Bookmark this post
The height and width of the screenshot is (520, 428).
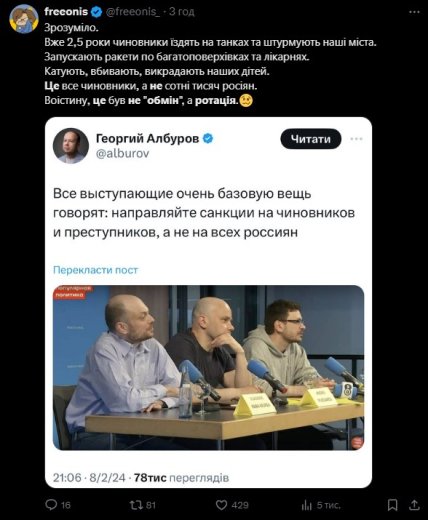tap(393, 505)
